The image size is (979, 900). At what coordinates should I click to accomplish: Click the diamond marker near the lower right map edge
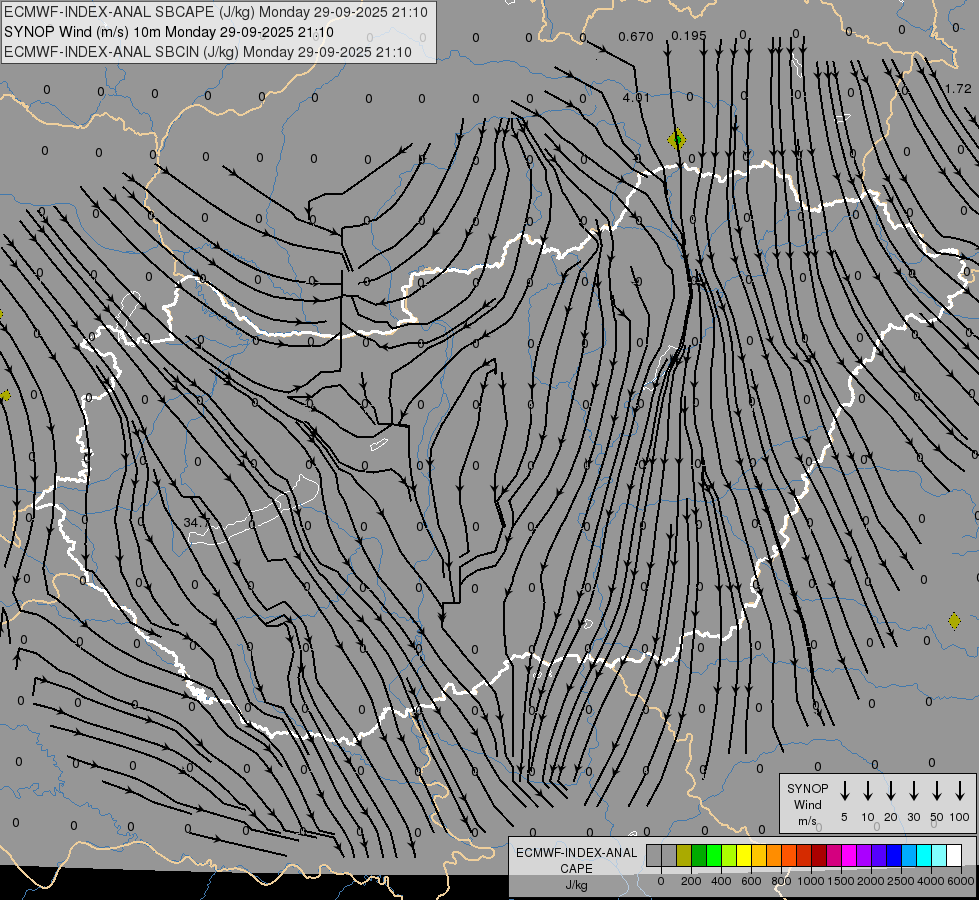[x=954, y=621]
